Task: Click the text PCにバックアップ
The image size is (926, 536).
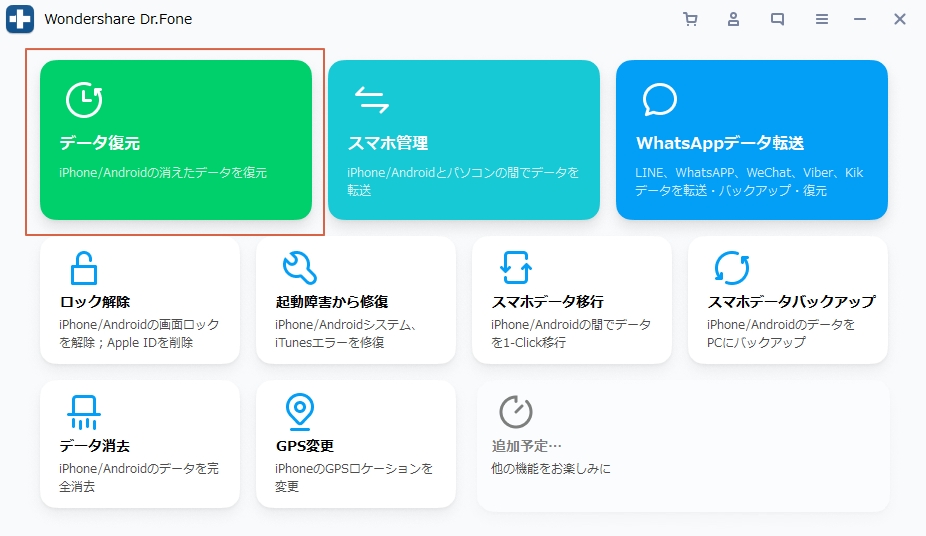Action: click(756, 342)
